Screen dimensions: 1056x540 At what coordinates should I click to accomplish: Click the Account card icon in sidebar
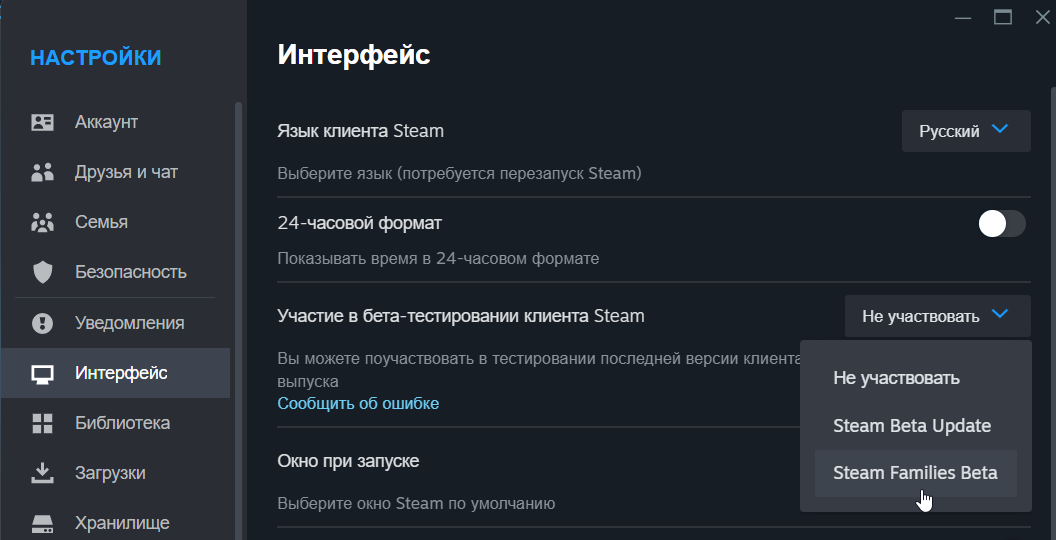click(42, 123)
